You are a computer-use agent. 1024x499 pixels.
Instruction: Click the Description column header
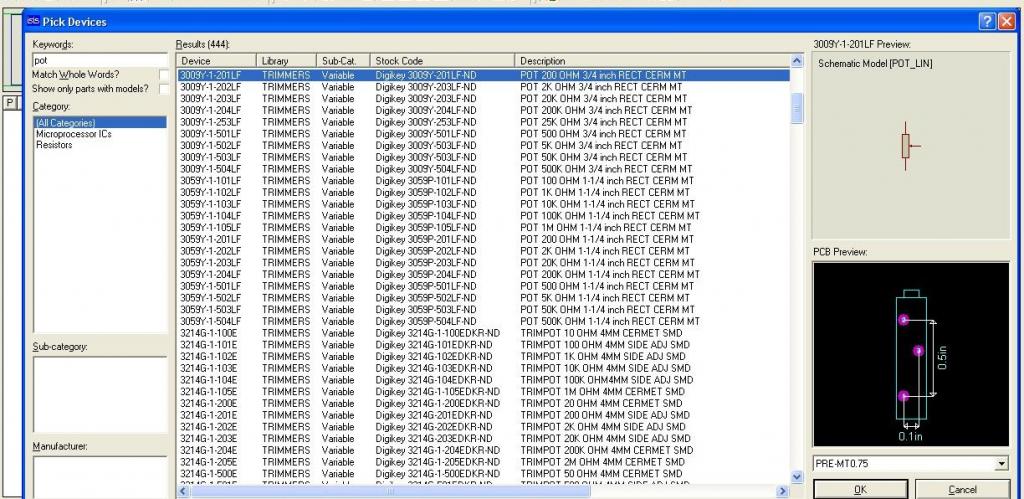pyautogui.click(x=650, y=61)
